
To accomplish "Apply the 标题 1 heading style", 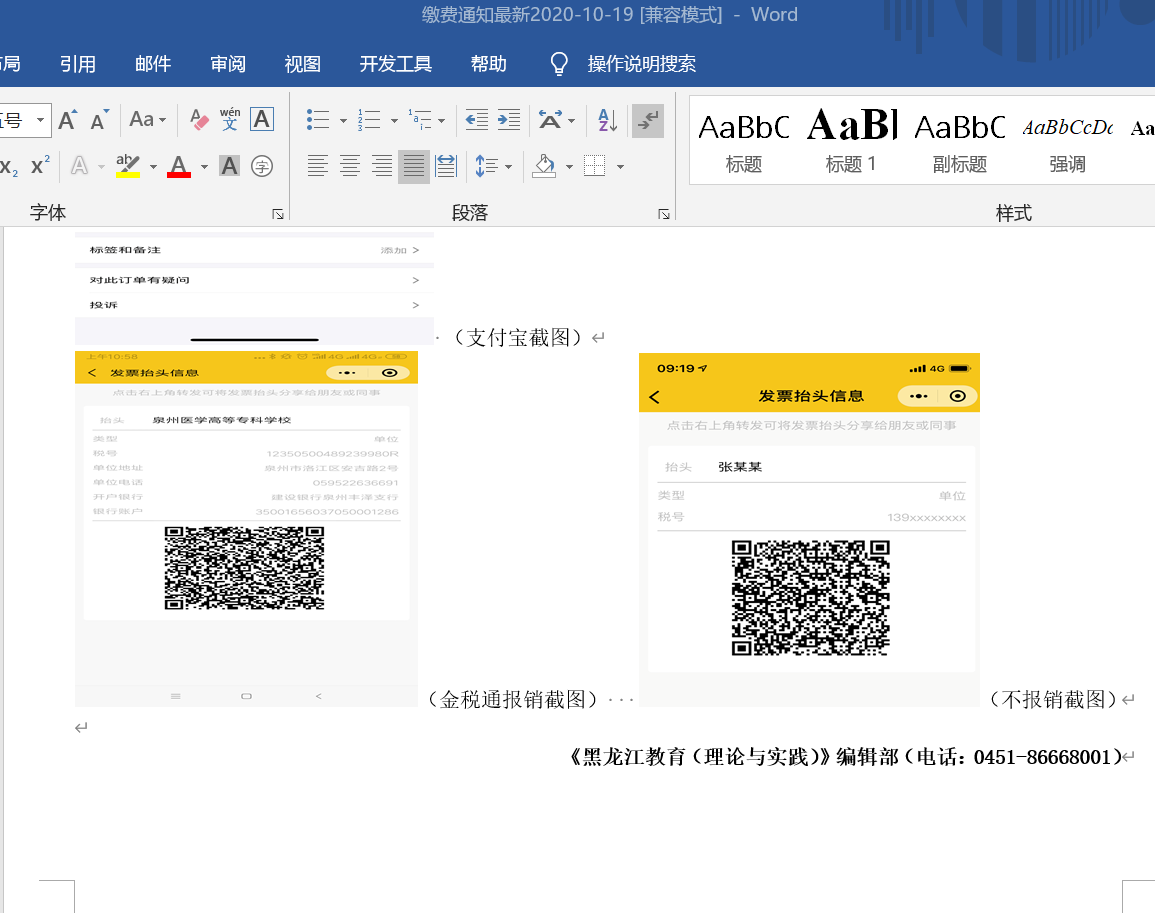I will pyautogui.click(x=852, y=141).
